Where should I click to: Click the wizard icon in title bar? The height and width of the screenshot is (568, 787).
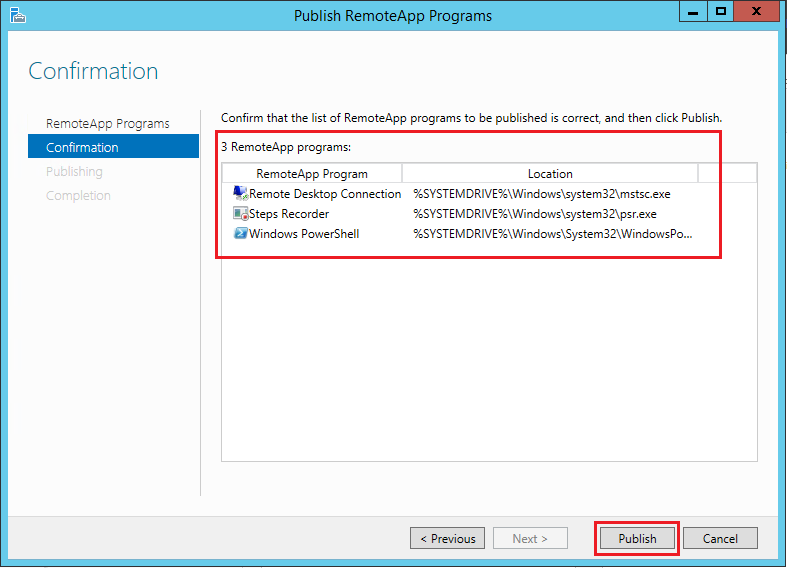tap(18, 15)
